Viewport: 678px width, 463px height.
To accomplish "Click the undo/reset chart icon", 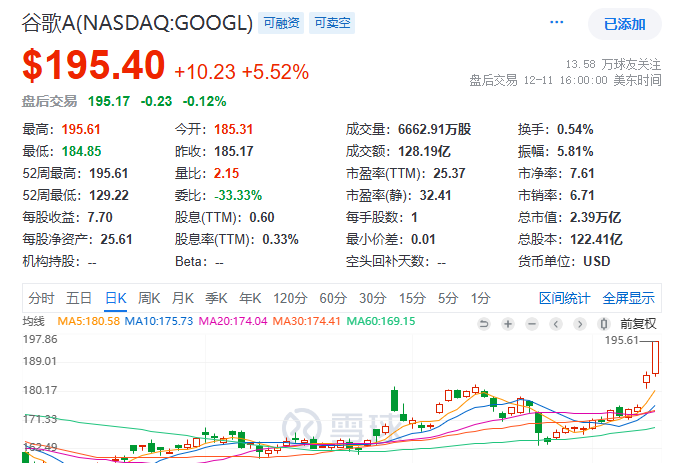I will tap(484, 324).
